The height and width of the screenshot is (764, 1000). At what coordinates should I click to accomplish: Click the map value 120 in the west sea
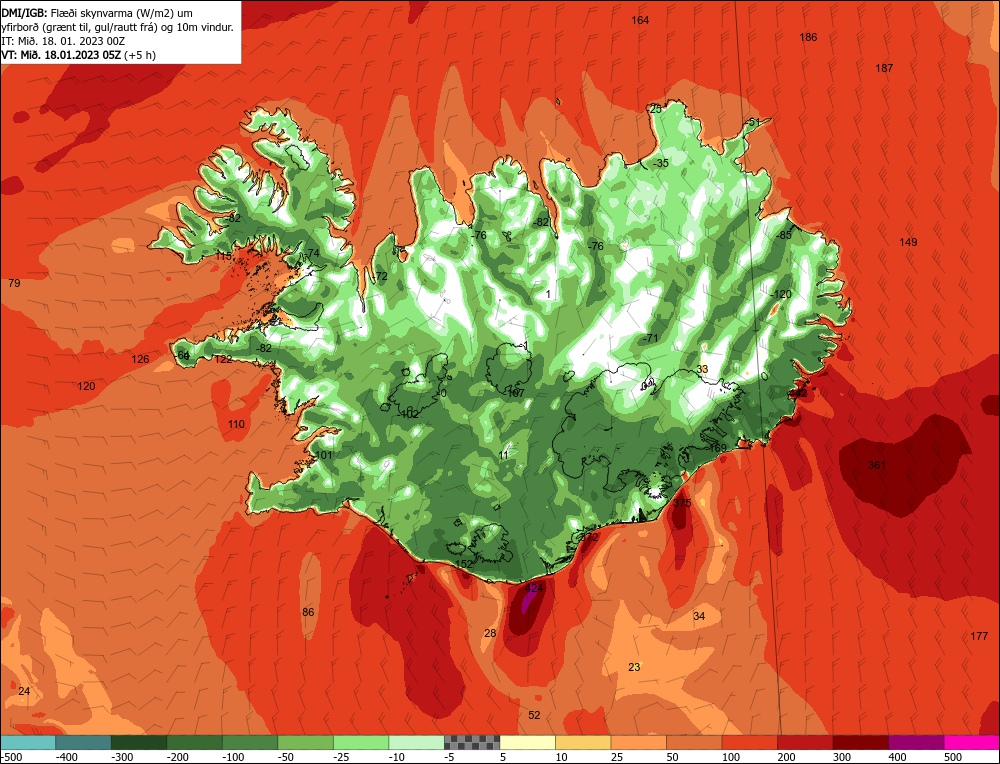tap(86, 386)
